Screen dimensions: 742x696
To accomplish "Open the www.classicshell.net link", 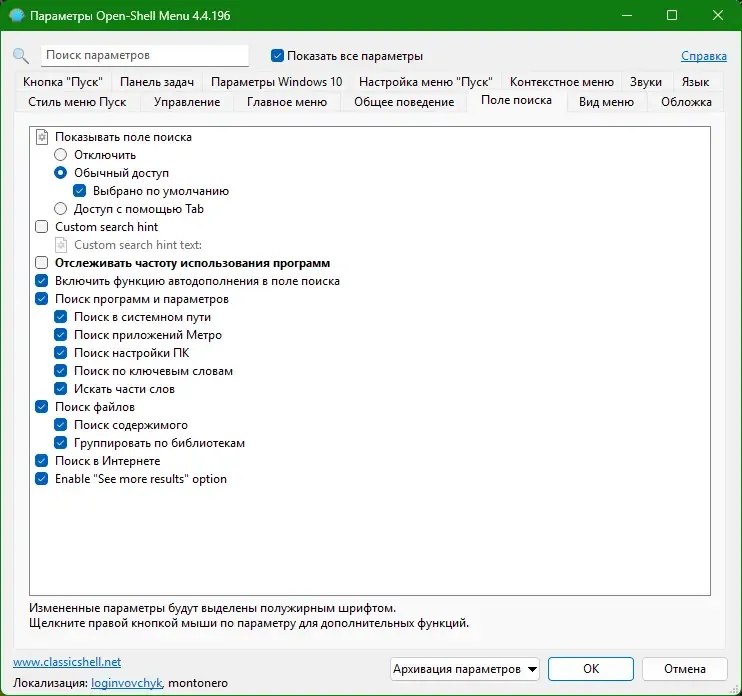I will coord(67,662).
